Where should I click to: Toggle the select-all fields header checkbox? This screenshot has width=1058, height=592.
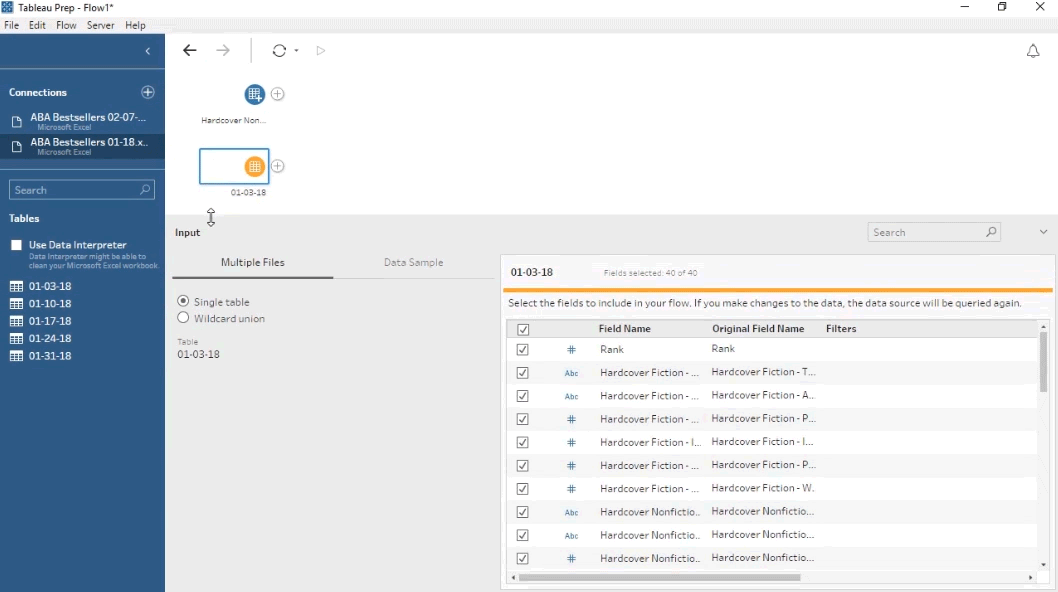click(x=522, y=329)
